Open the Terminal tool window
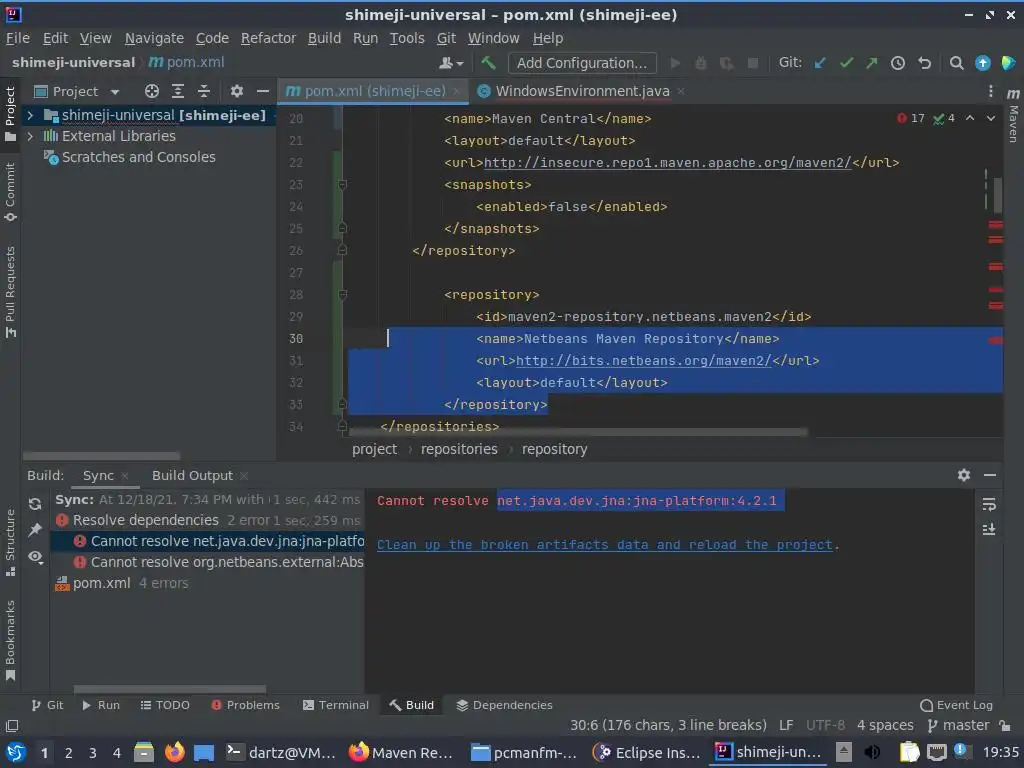The image size is (1024, 768). pos(336,705)
